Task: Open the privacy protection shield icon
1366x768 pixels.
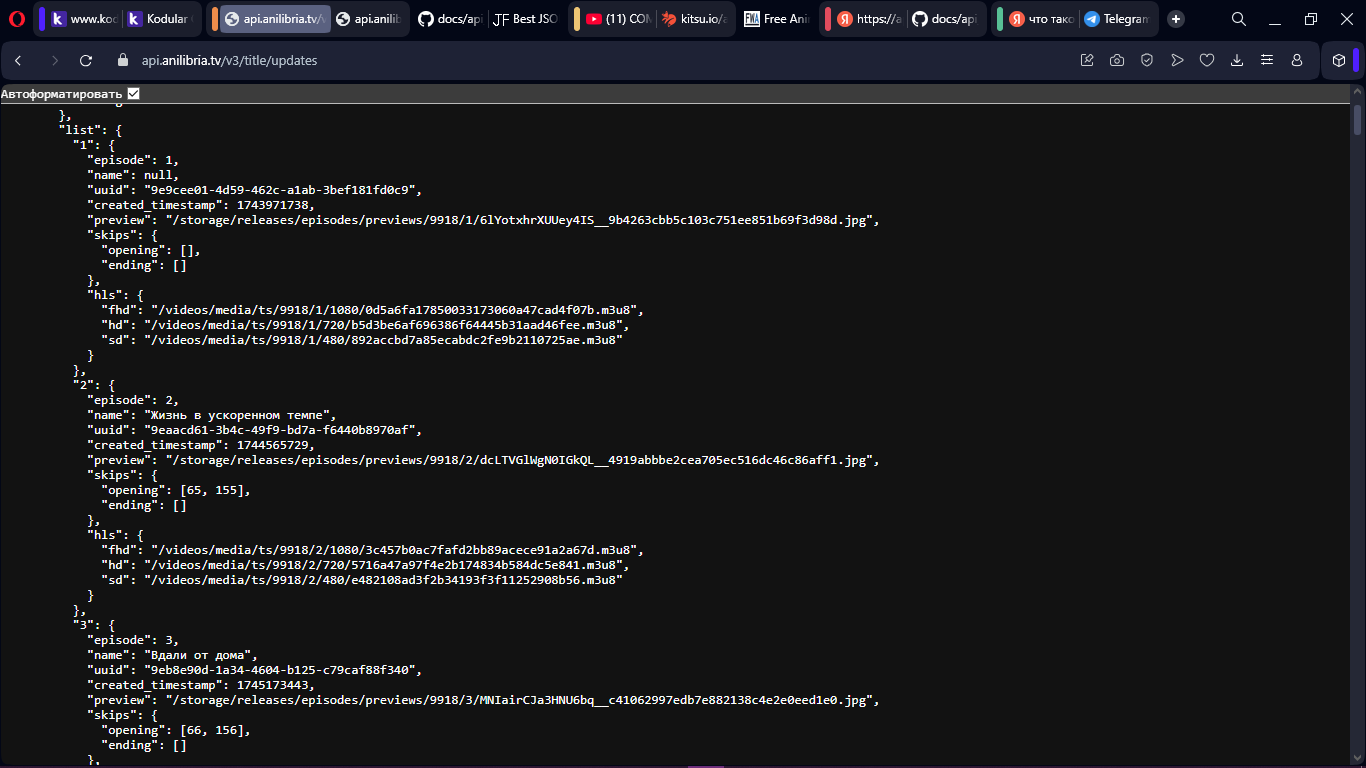Action: coord(1147,60)
